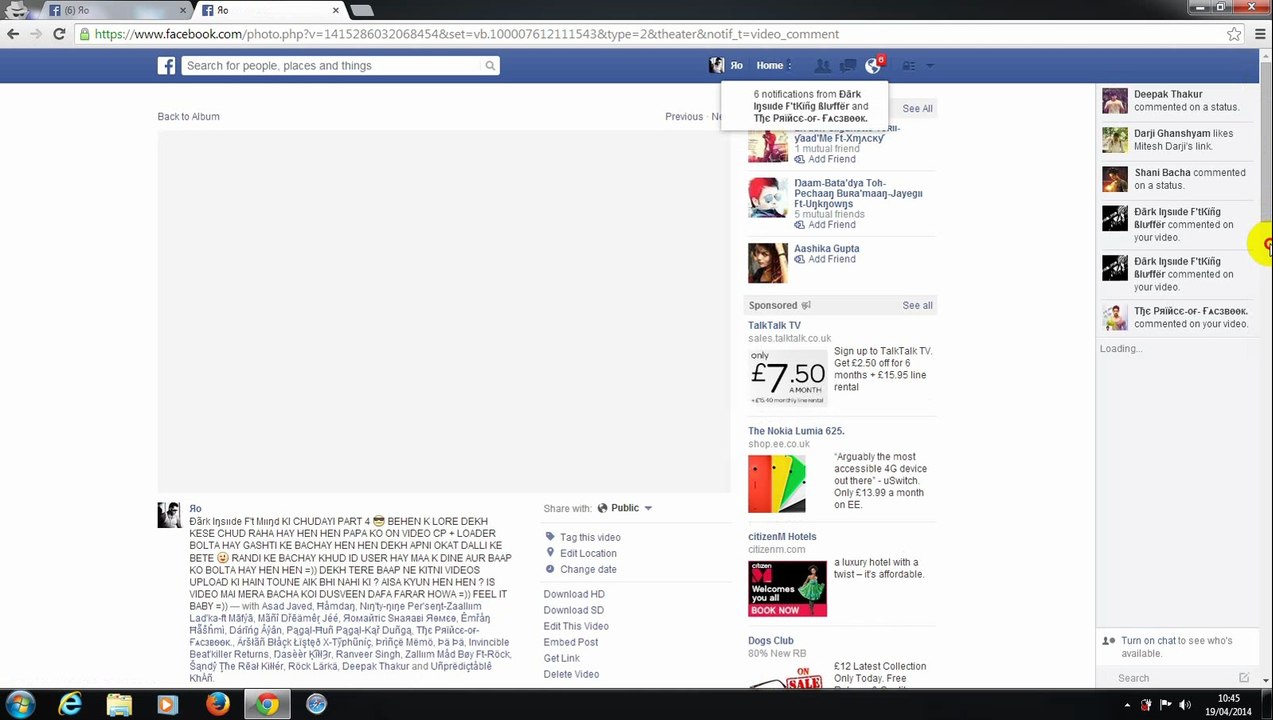Click the Action Center flag icon
The height and width of the screenshot is (720, 1273).
point(1163,705)
